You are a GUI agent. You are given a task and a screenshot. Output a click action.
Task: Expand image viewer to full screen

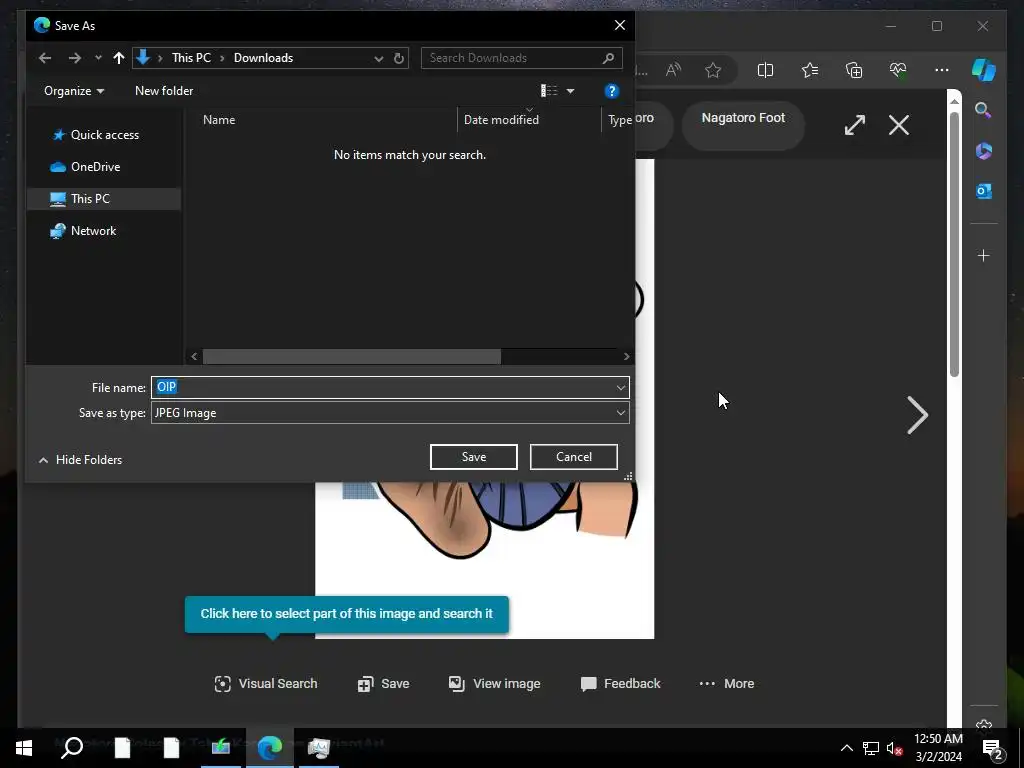(854, 125)
